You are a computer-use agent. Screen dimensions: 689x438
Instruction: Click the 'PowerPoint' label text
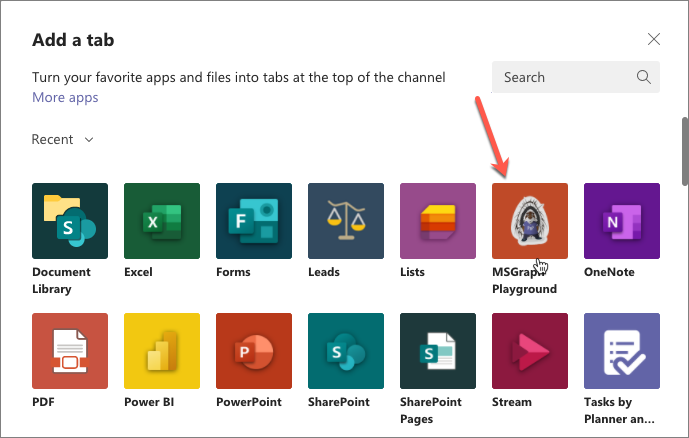coord(249,402)
